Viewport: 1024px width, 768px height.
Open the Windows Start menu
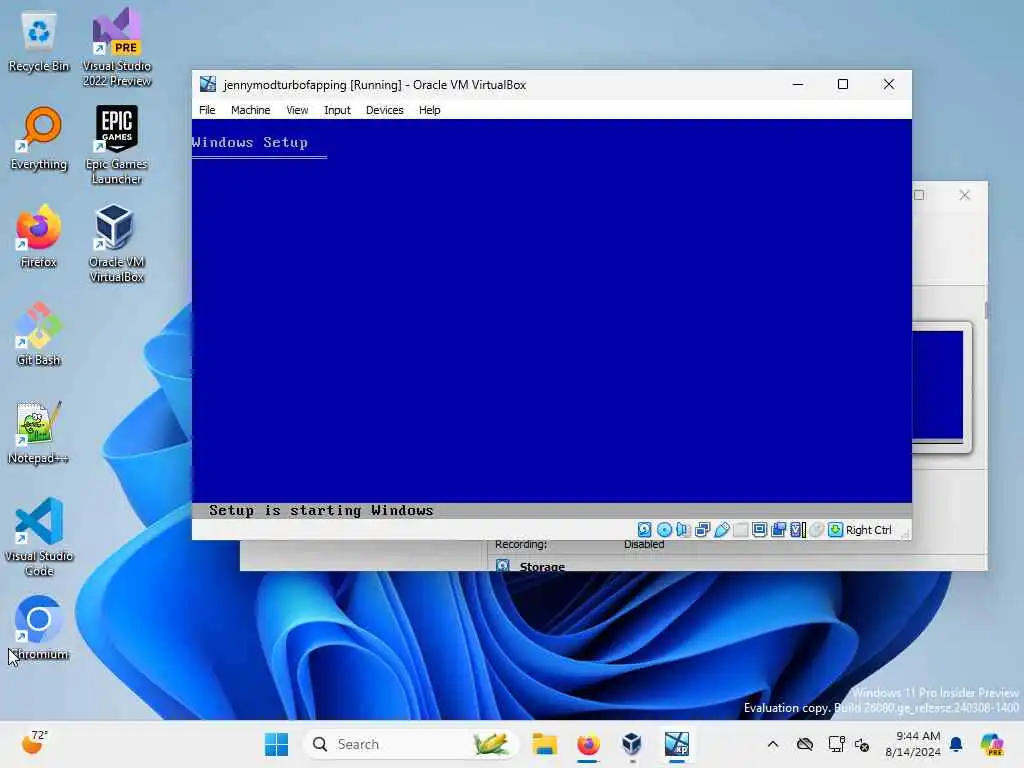276,744
